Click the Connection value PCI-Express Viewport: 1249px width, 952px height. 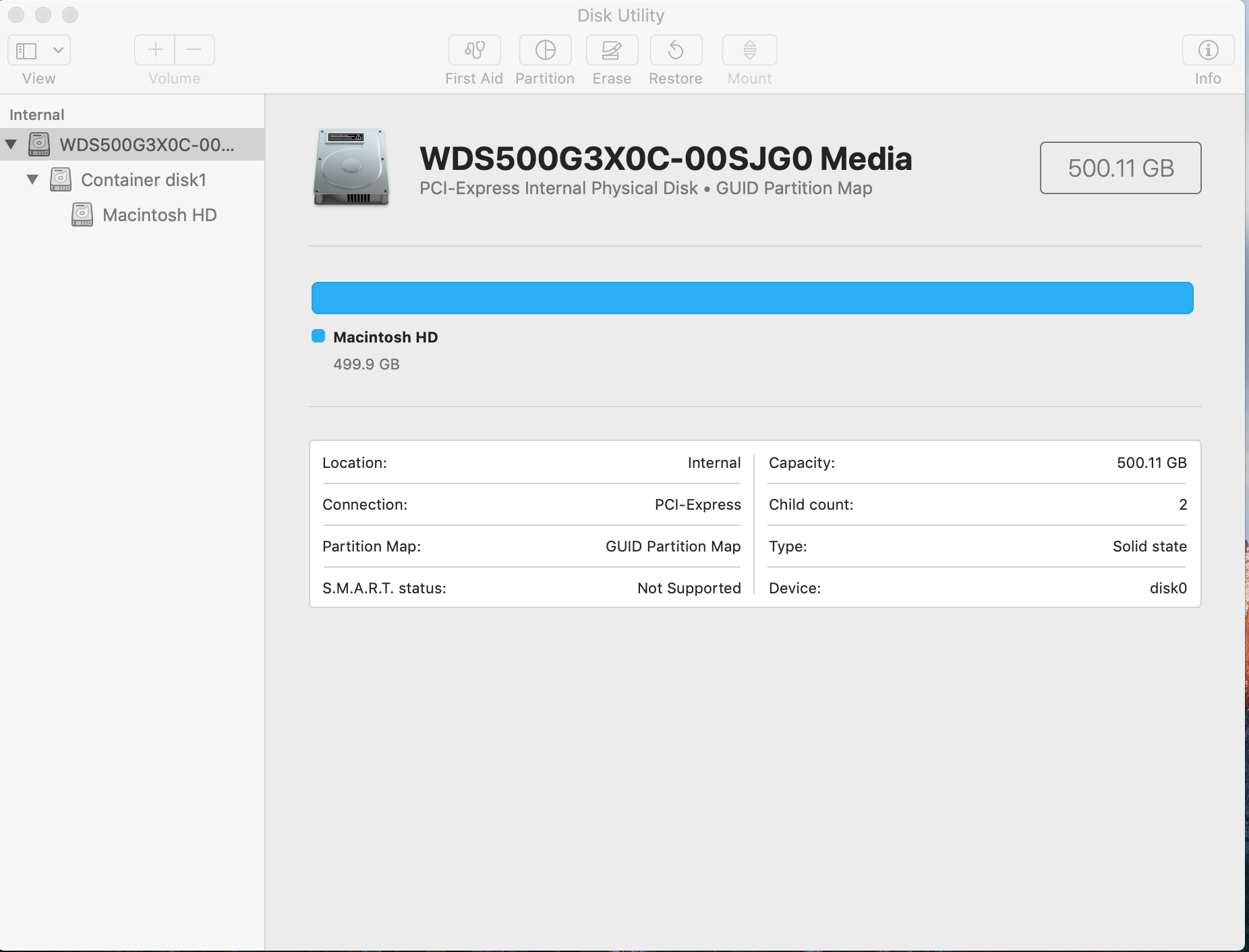[698, 504]
